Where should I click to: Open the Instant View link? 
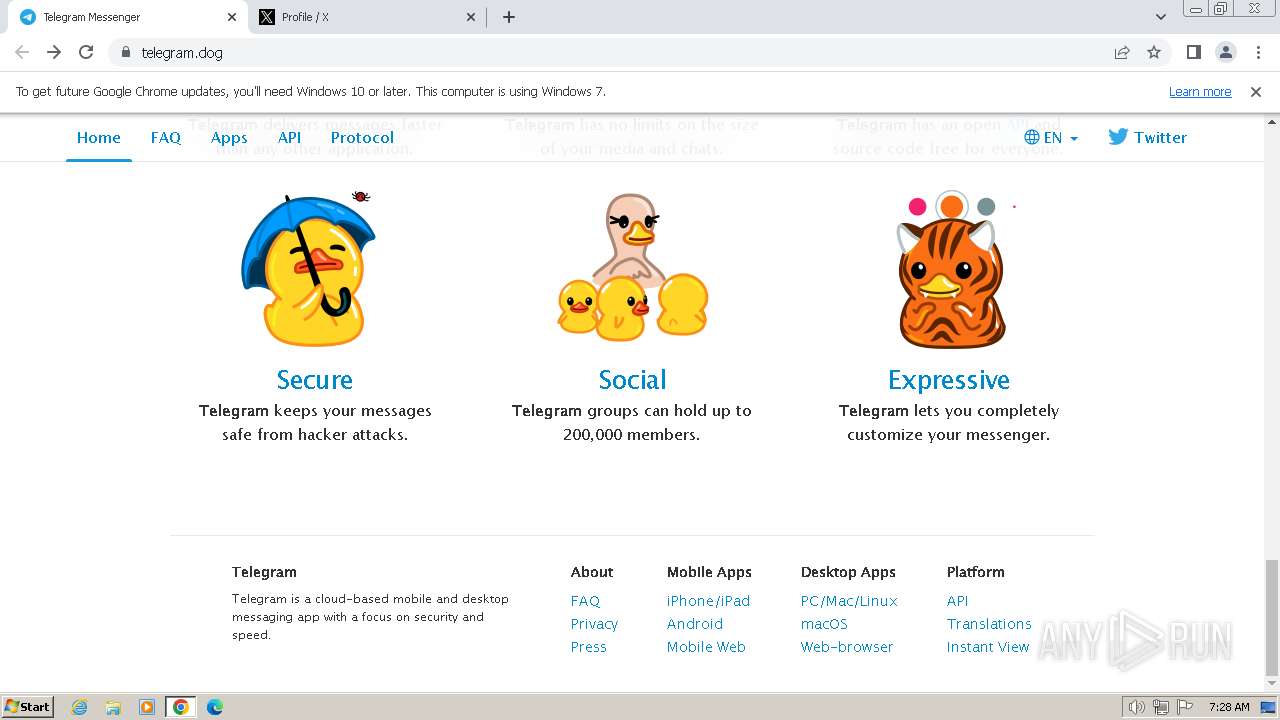click(x=987, y=647)
